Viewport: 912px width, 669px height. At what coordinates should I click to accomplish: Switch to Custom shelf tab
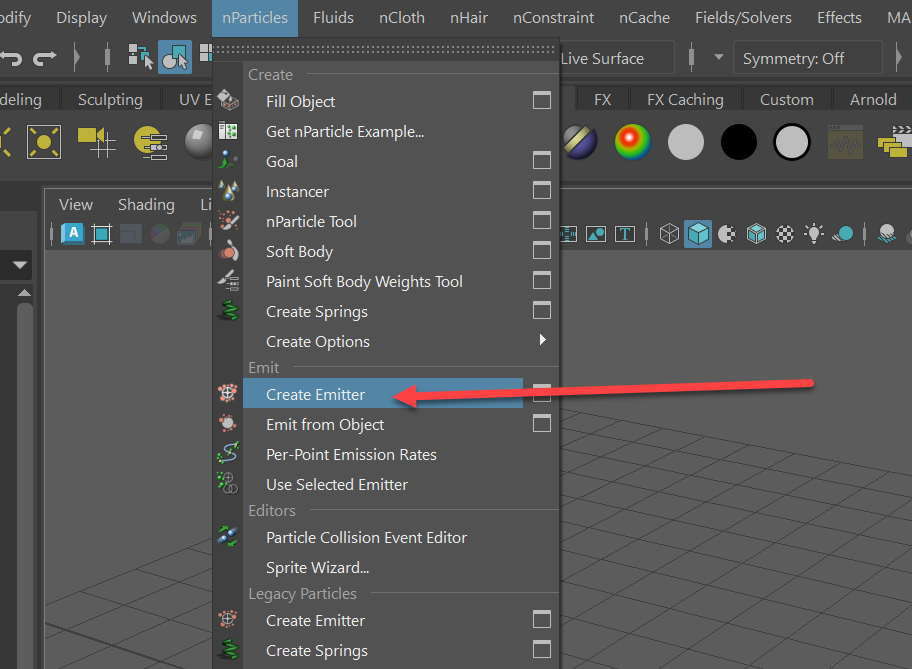pyautogui.click(x=786, y=100)
